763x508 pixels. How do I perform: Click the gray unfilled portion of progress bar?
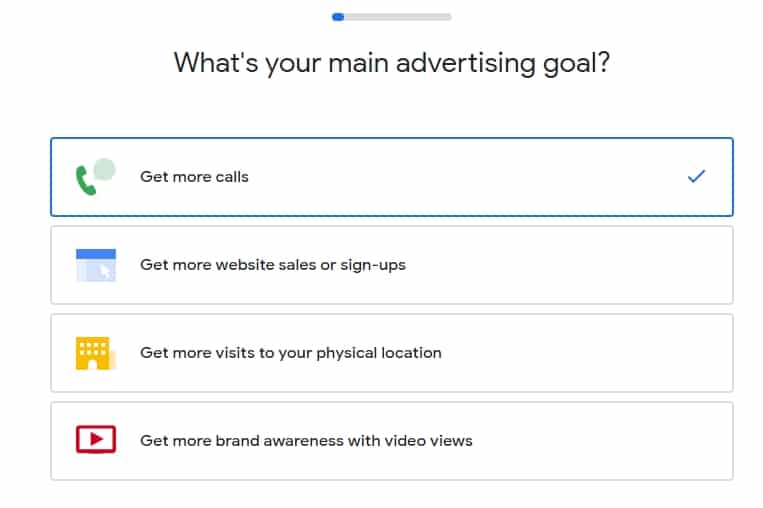400,16
